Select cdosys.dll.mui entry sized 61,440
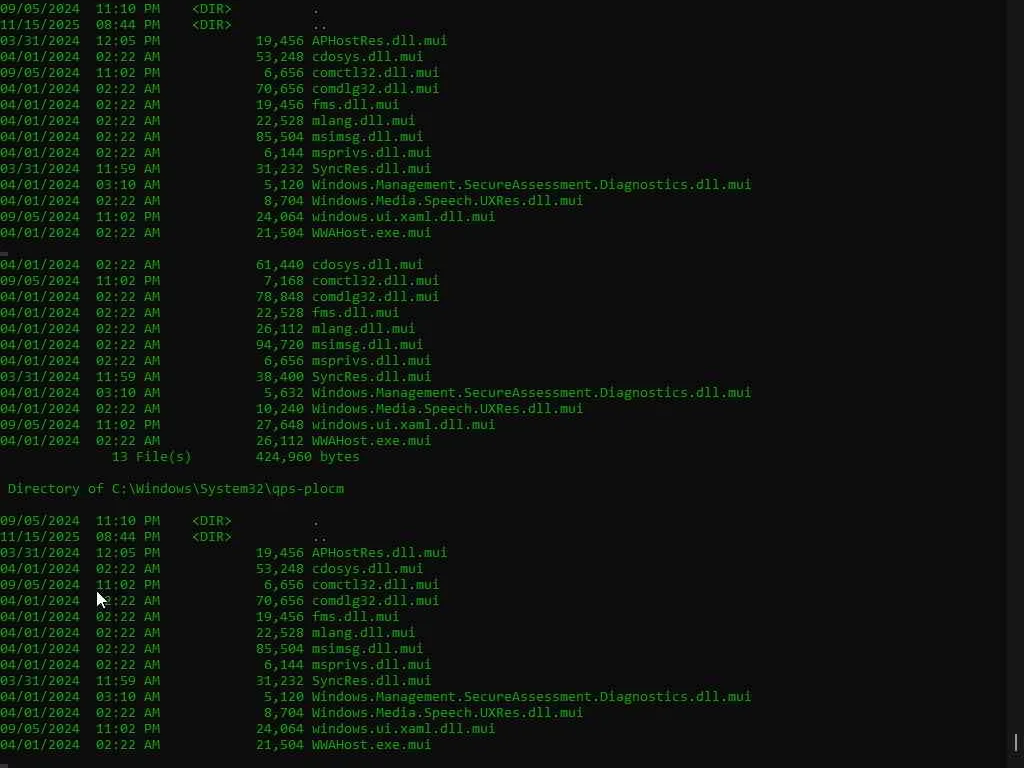The image size is (1024, 768). pos(367,265)
